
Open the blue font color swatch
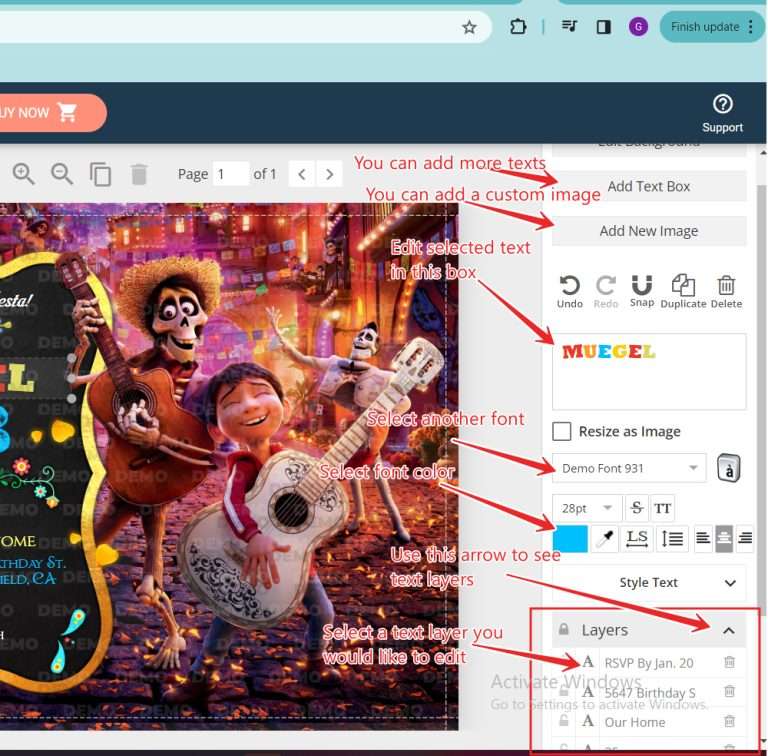570,539
